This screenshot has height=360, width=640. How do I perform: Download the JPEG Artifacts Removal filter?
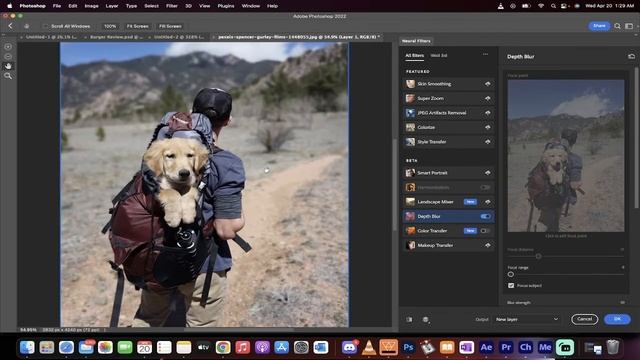[487, 113]
